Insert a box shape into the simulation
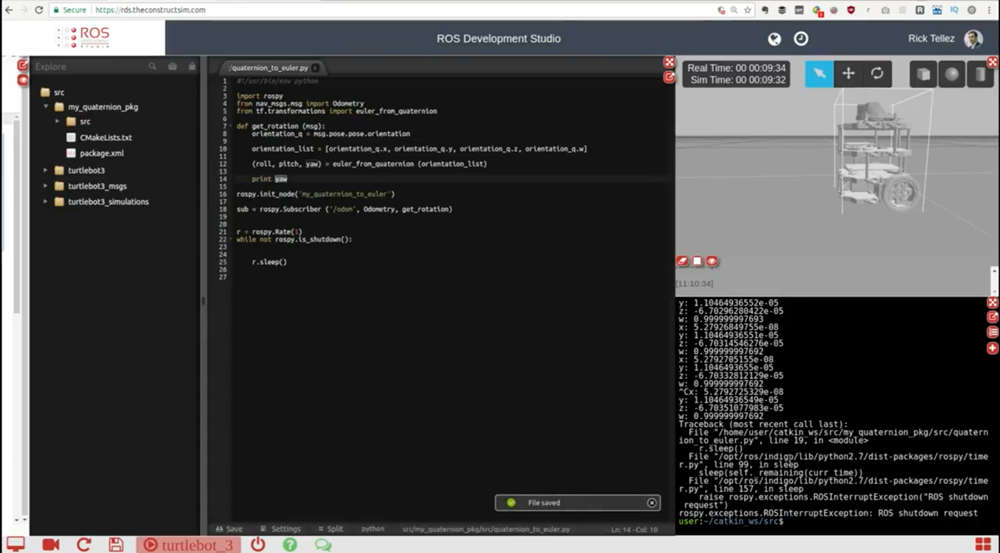The height and width of the screenshot is (553, 1000). pos(923,74)
